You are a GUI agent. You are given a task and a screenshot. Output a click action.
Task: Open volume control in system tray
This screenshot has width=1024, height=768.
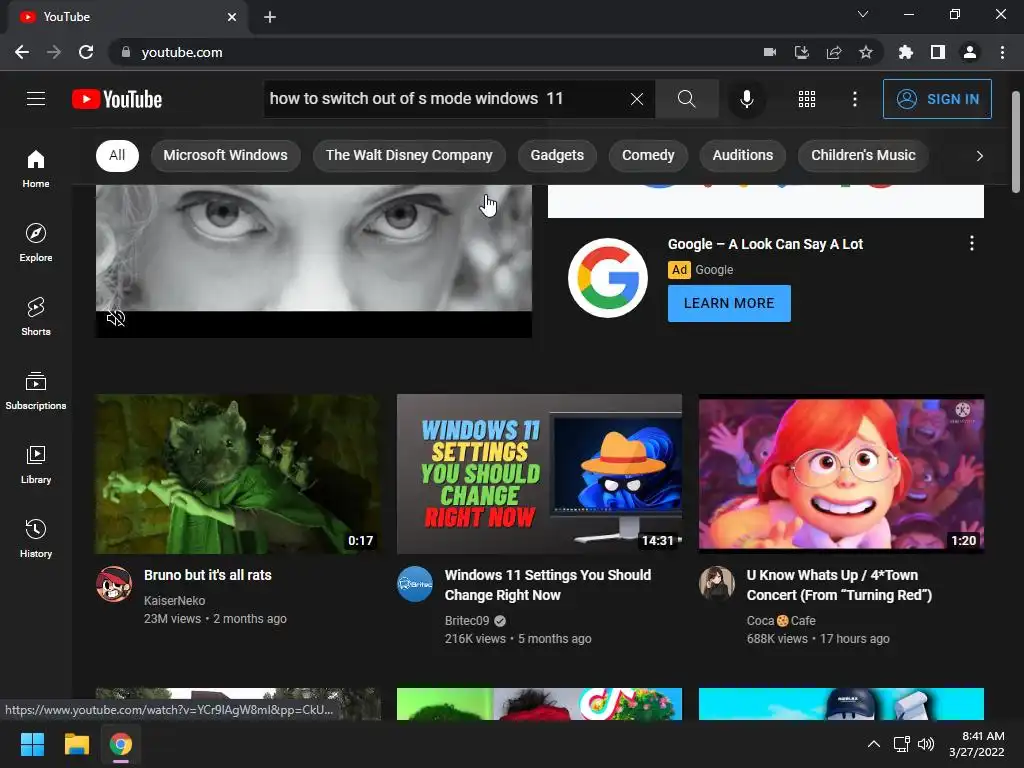click(x=926, y=744)
